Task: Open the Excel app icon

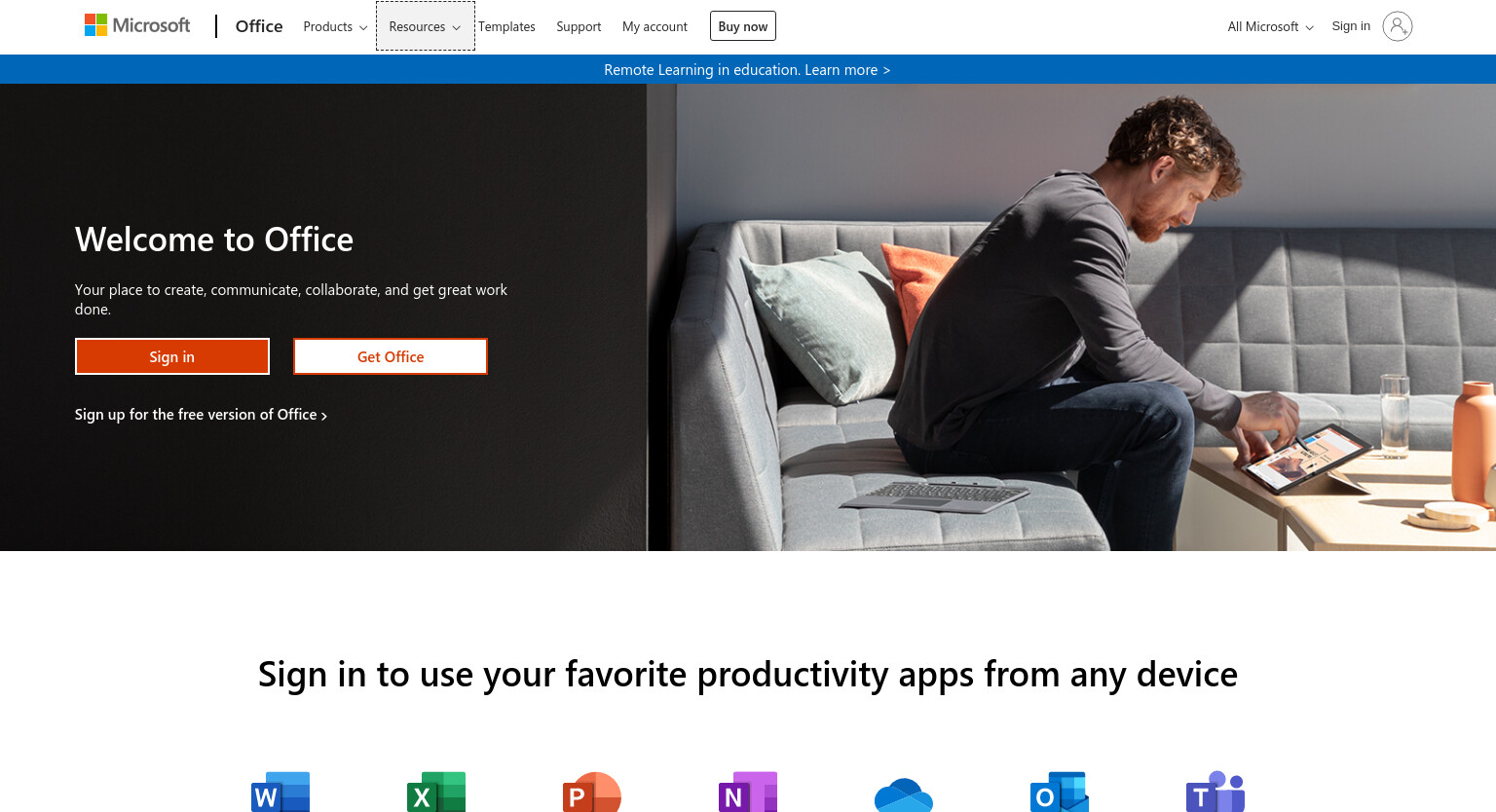Action: 436,793
